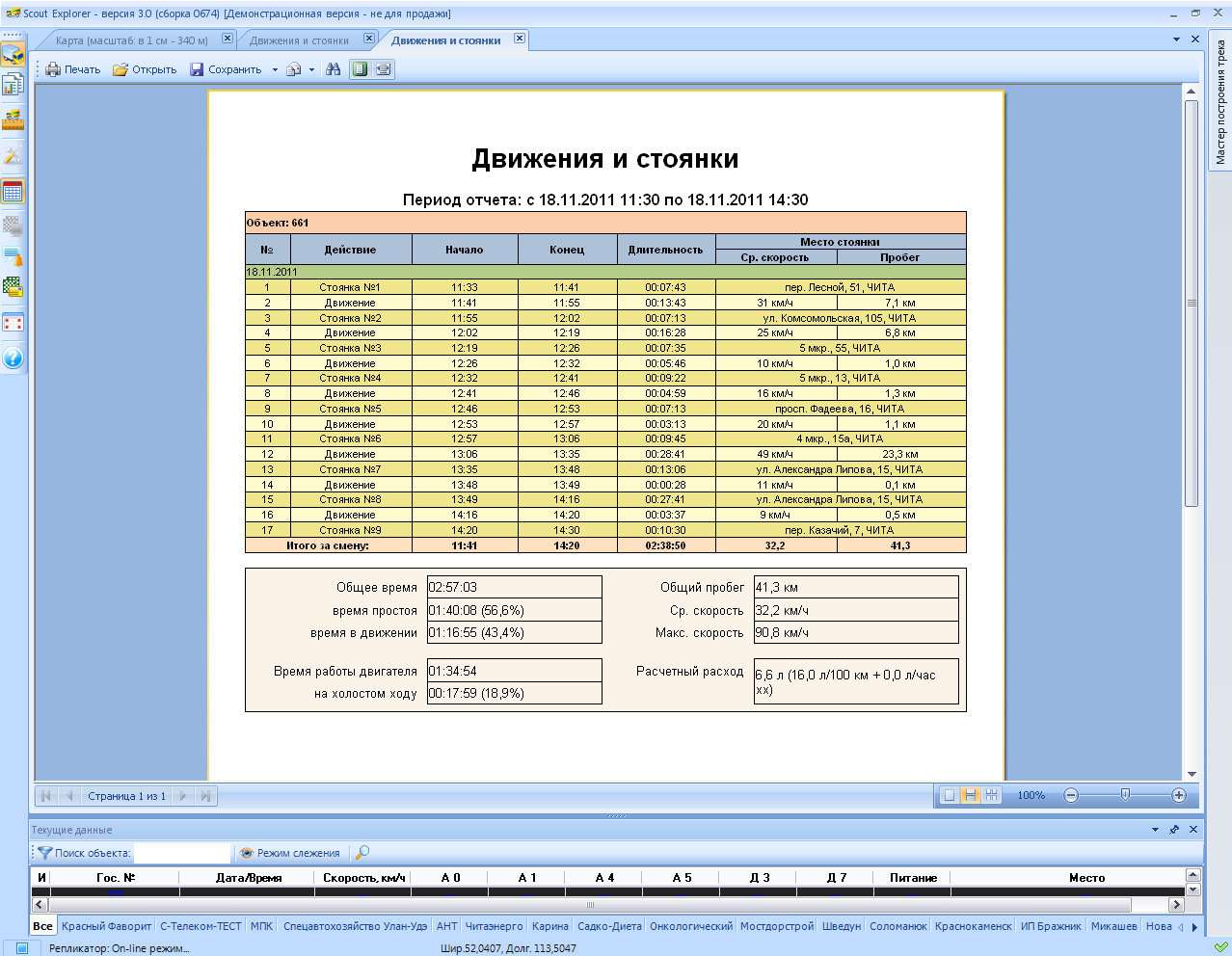
Task: Go to first report page
Action: (x=45, y=796)
